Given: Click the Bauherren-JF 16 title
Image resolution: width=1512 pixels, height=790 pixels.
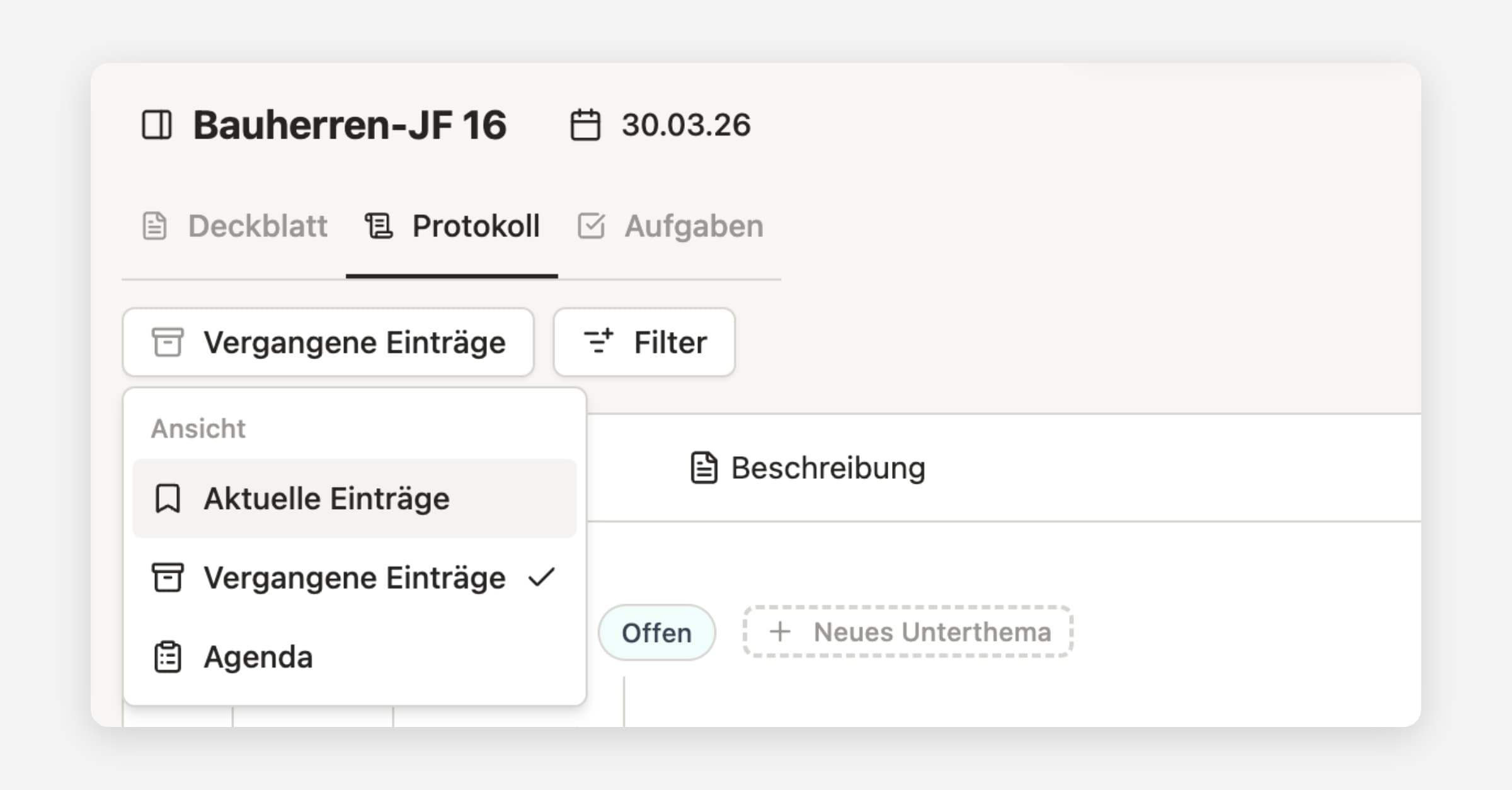Looking at the screenshot, I should 350,125.
